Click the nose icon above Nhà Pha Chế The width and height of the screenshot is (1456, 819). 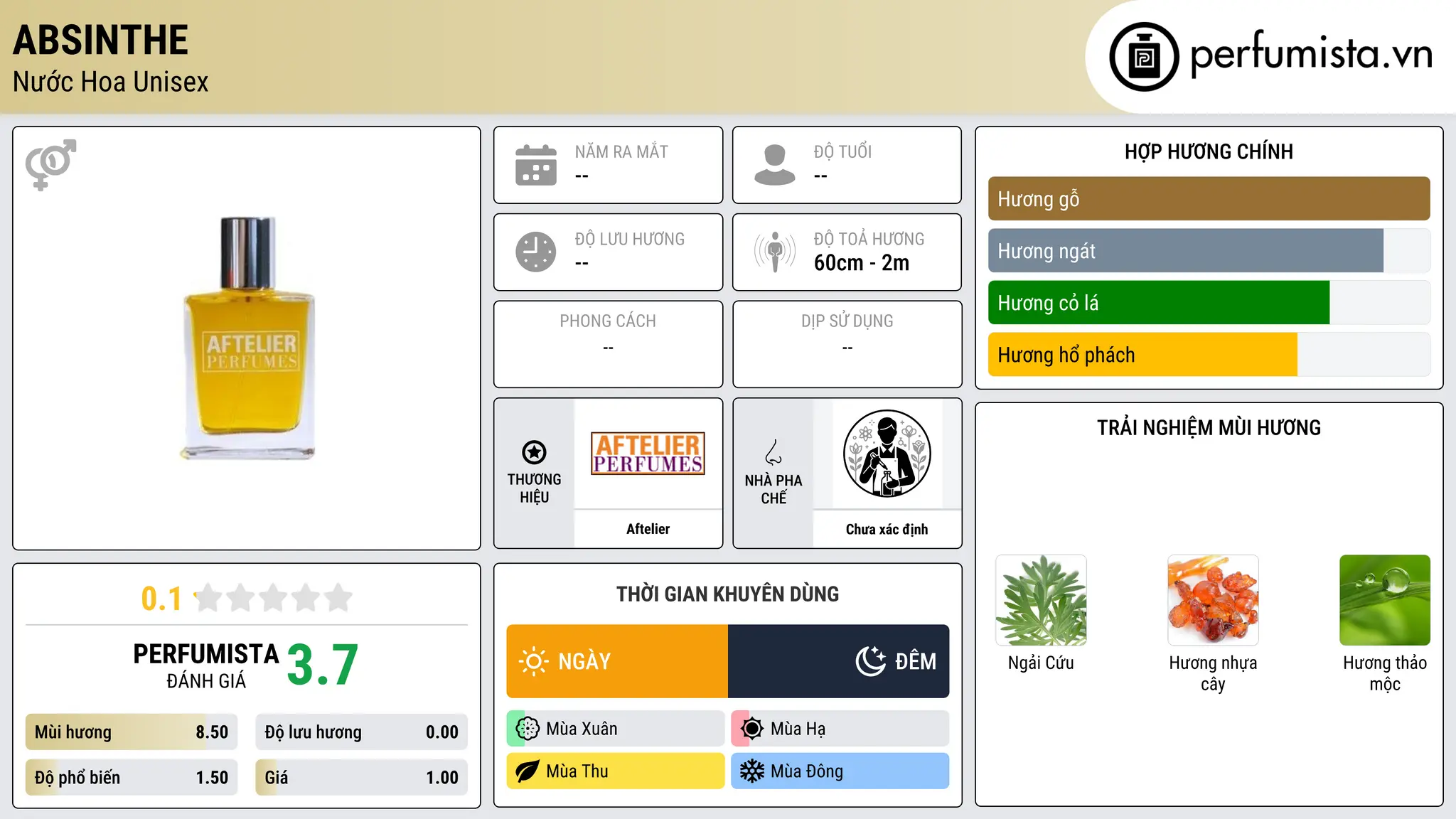(x=773, y=452)
